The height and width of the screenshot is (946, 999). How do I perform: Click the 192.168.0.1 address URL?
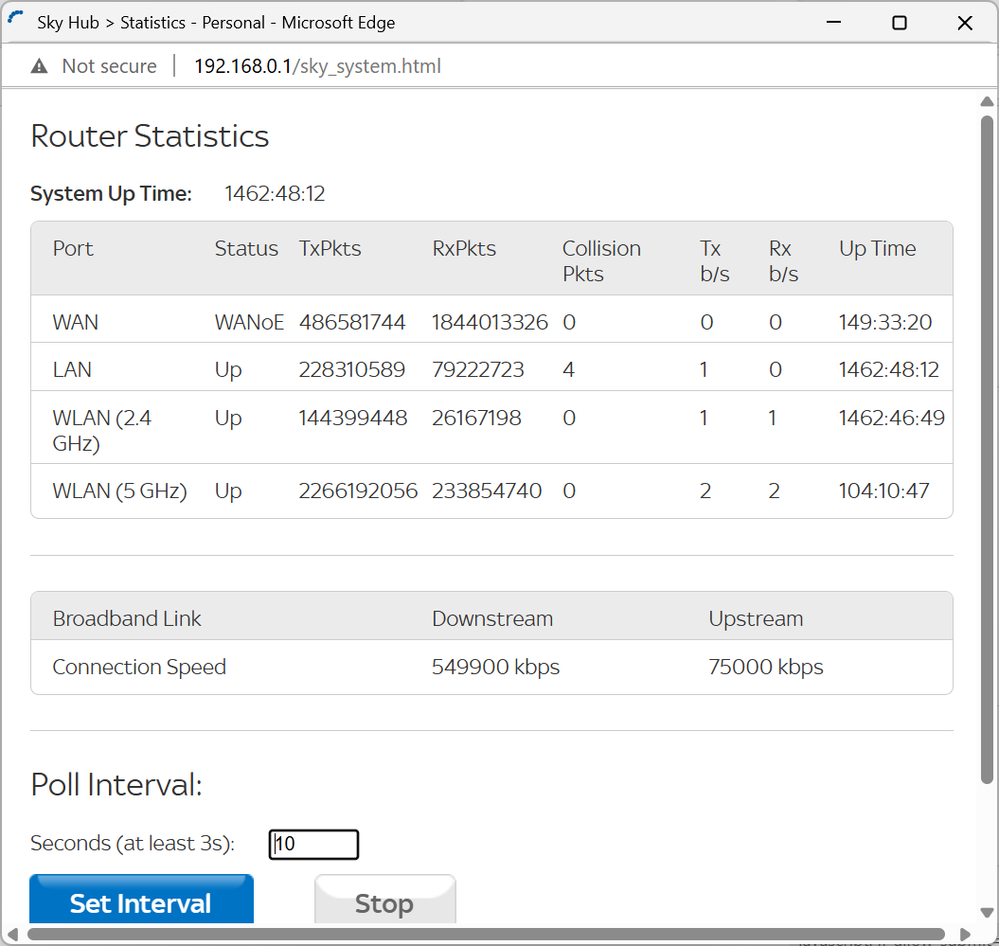(317, 67)
